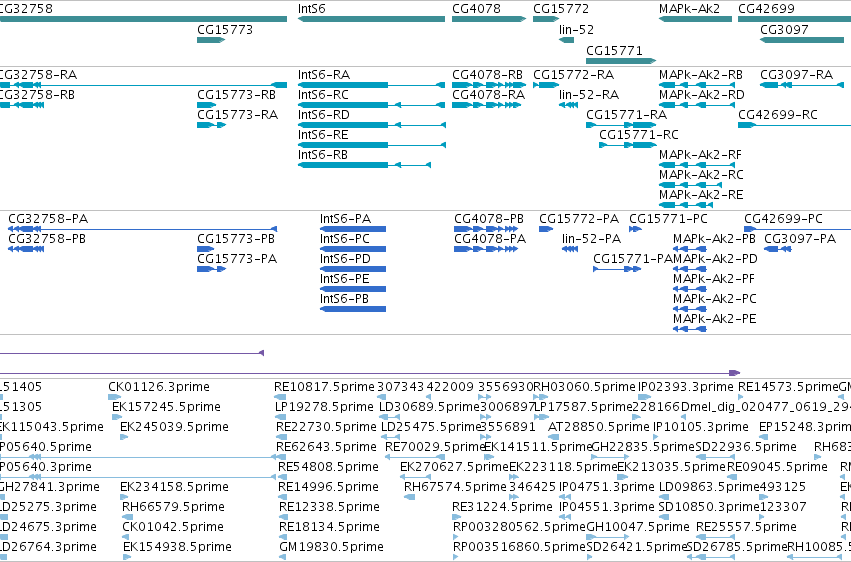Select transcript IntS6-RC
The width and height of the screenshot is (851, 562).
click(x=371, y=105)
